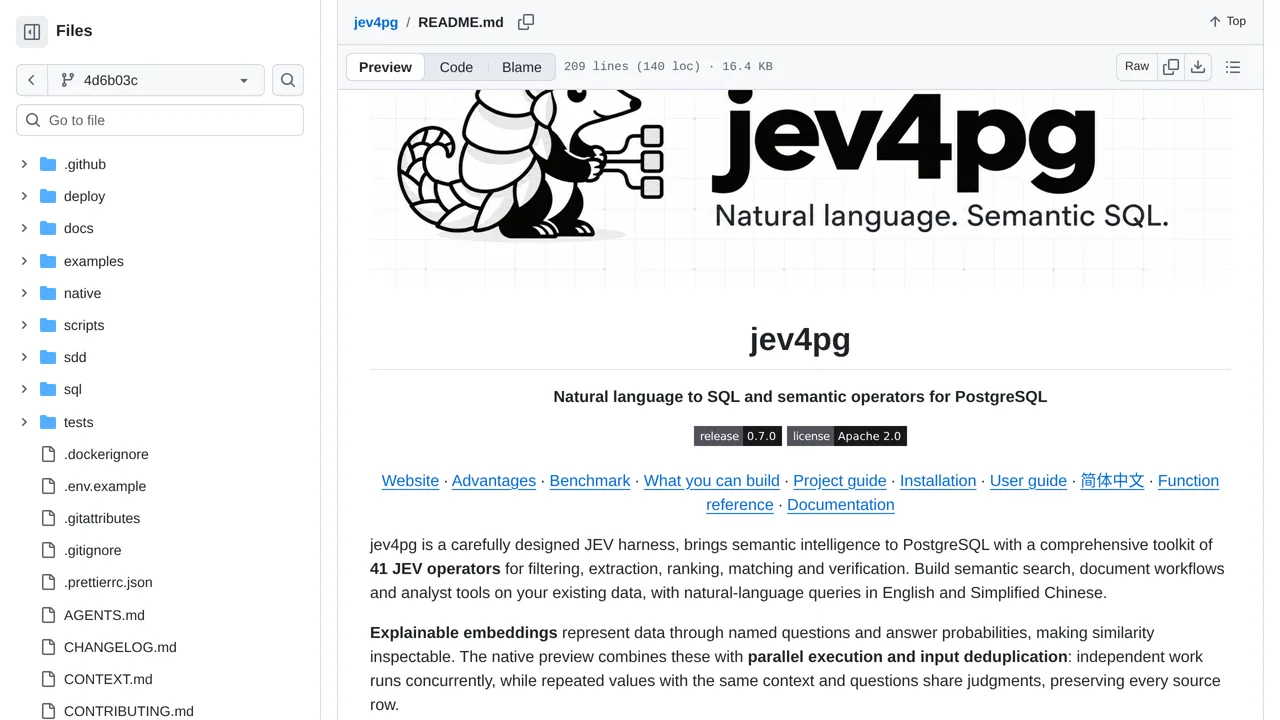Expand the examples folder
This screenshot has width=1280, height=720.
click(24, 261)
